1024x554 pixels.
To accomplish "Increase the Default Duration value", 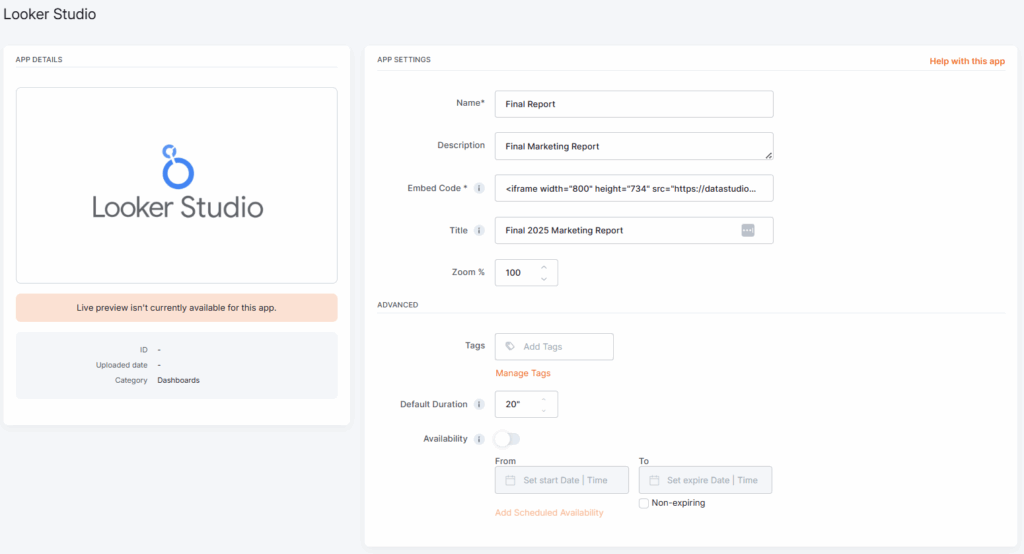I will pyautogui.click(x=544, y=399).
